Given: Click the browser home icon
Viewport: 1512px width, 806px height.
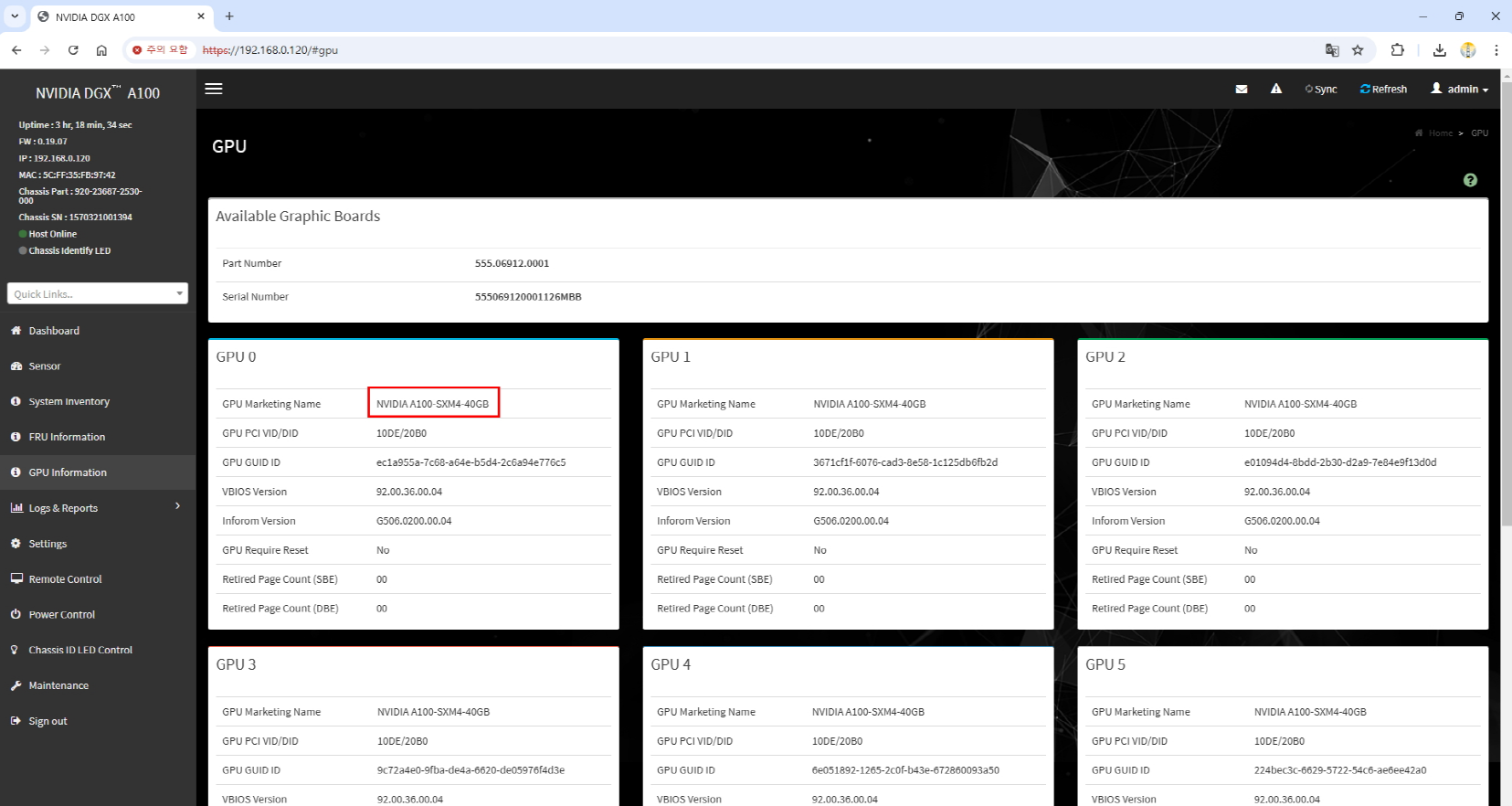Looking at the screenshot, I should click(101, 50).
